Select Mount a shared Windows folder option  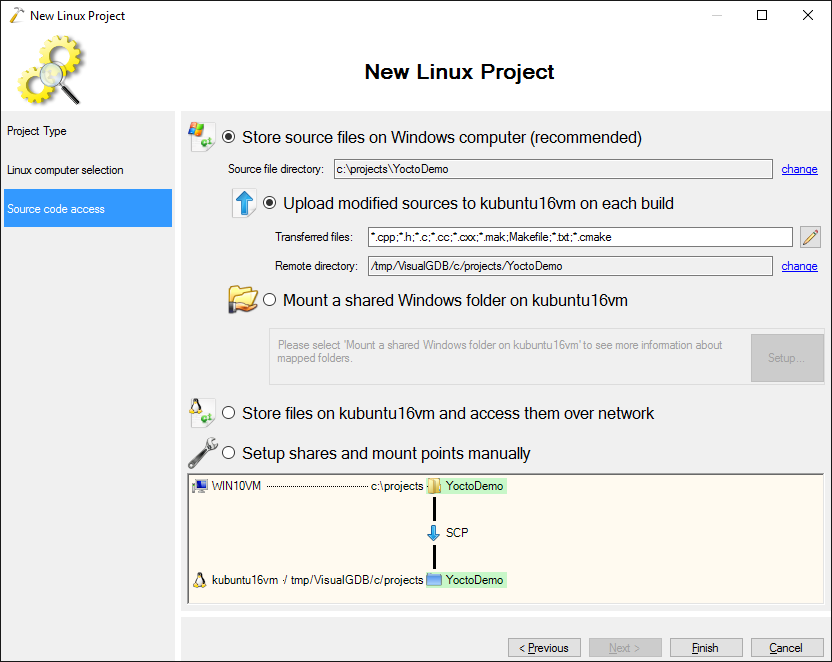click(x=270, y=300)
